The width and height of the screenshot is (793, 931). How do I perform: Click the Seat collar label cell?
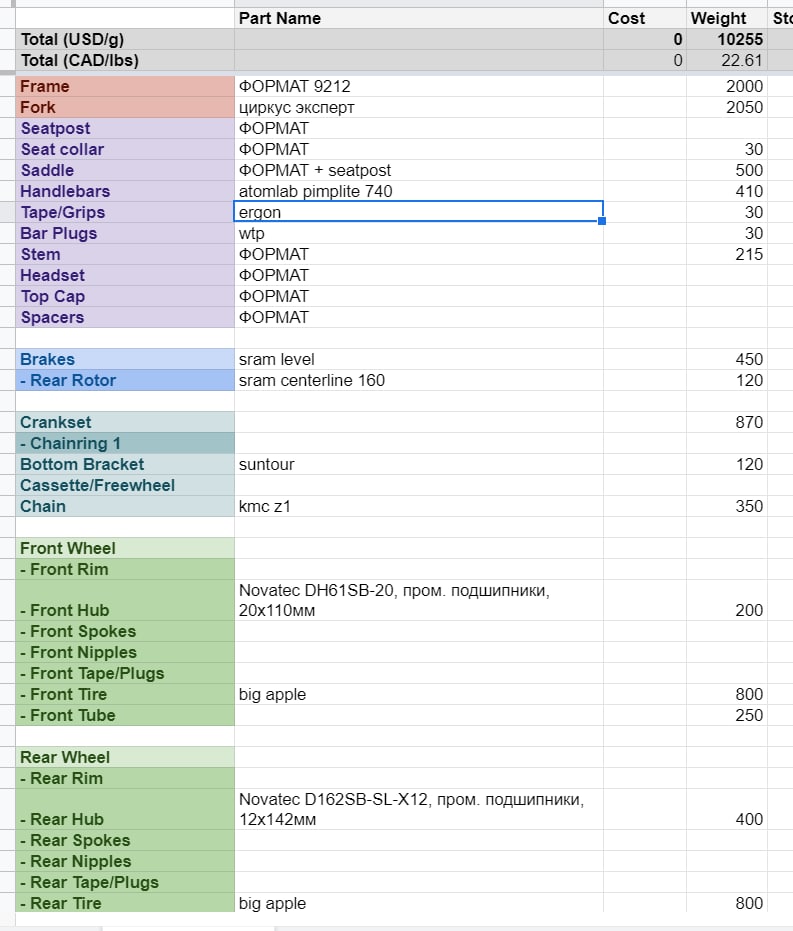(125, 150)
